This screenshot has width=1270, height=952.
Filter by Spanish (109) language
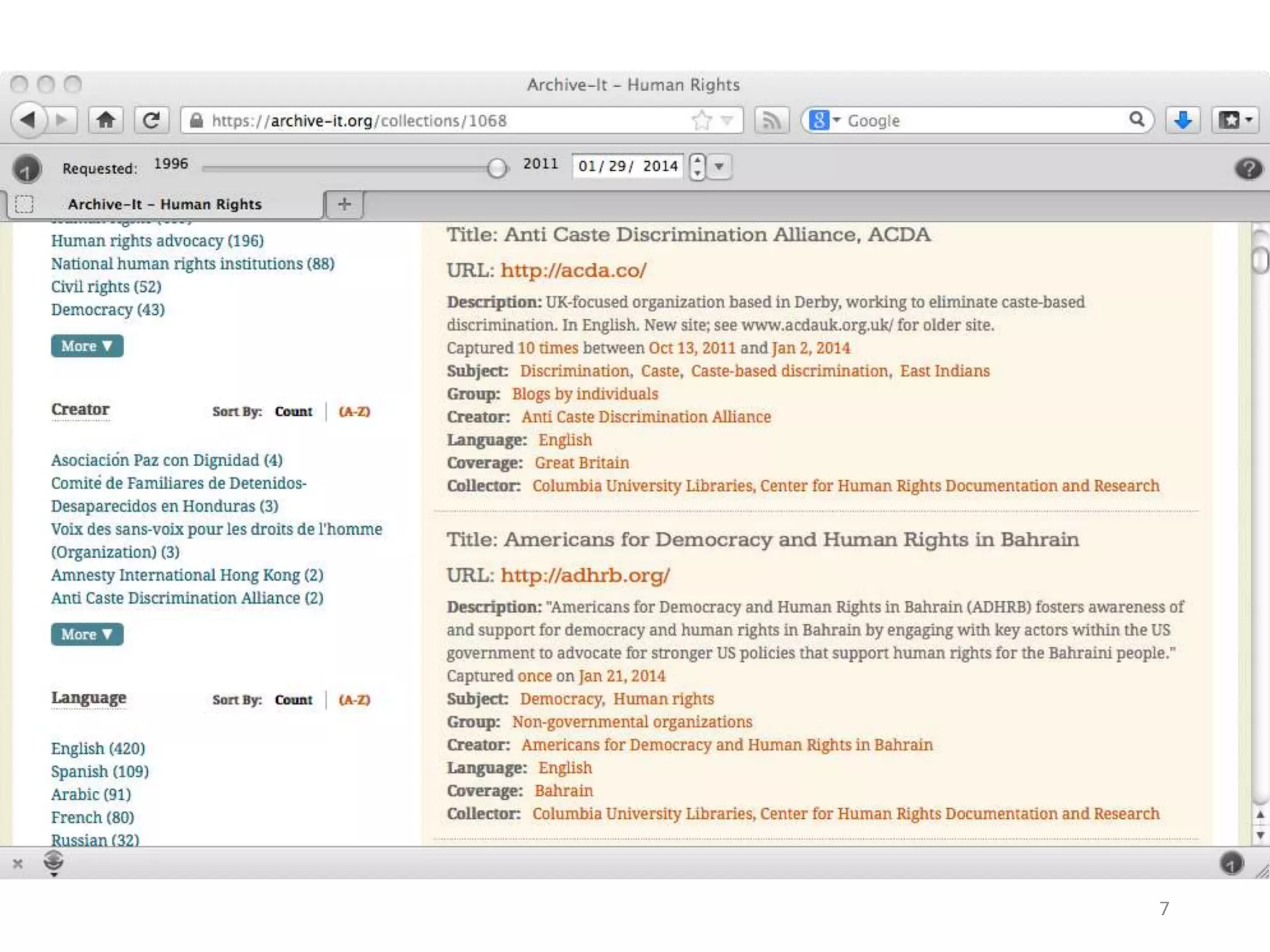pos(100,772)
